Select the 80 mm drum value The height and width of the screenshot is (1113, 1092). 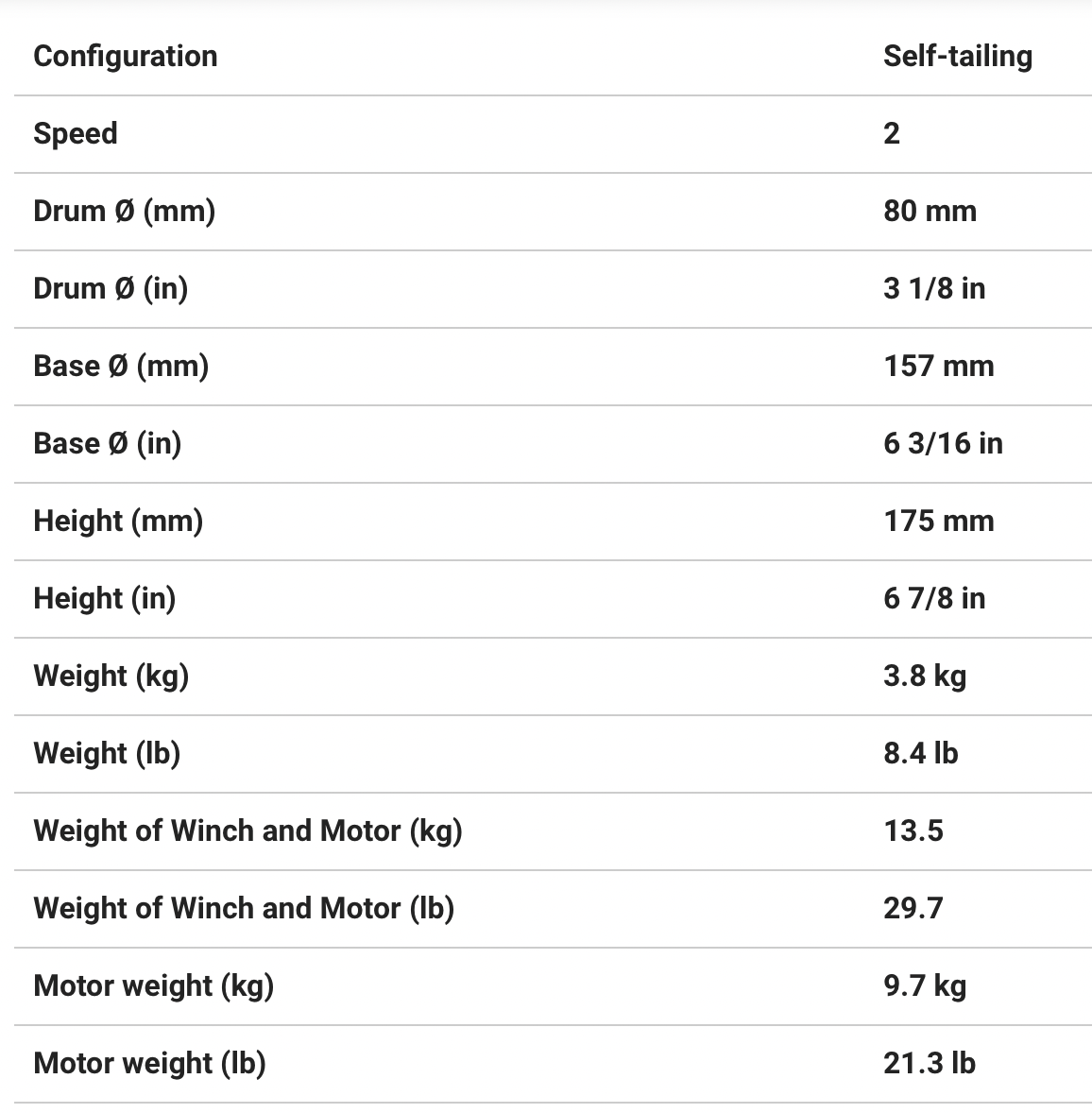[930, 211]
